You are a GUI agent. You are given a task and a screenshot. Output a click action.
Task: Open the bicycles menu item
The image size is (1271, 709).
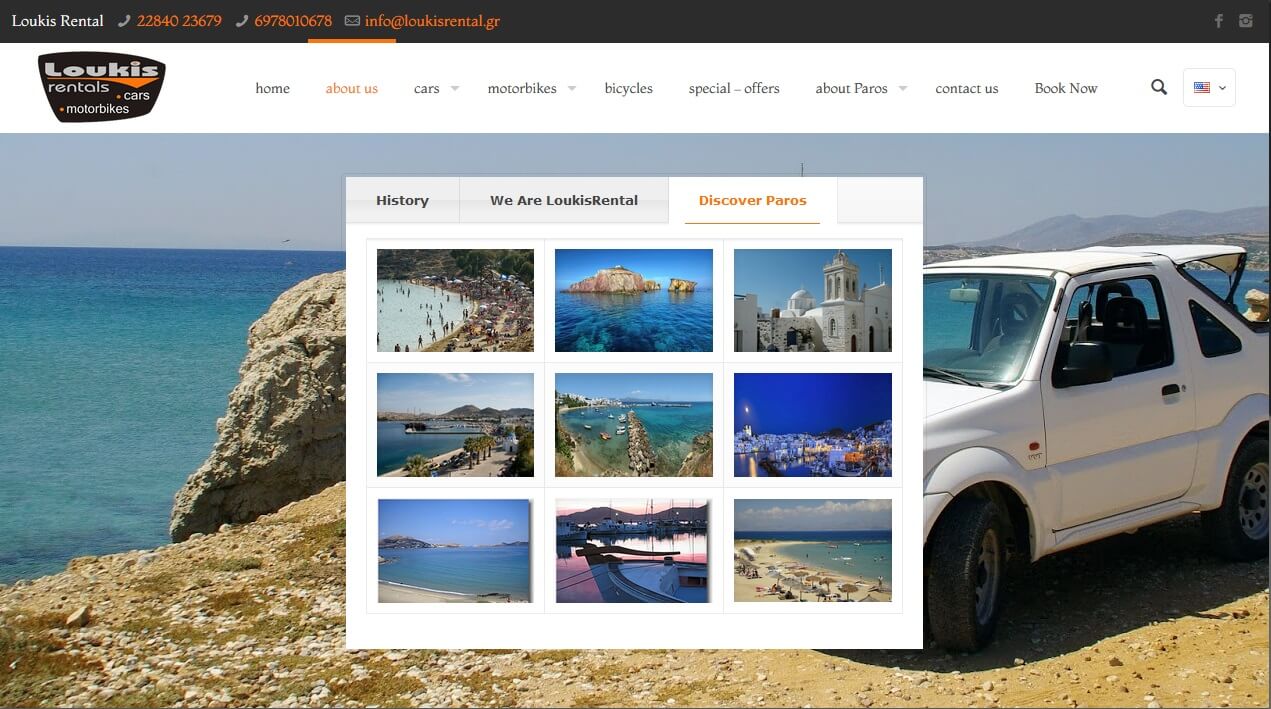click(x=629, y=88)
